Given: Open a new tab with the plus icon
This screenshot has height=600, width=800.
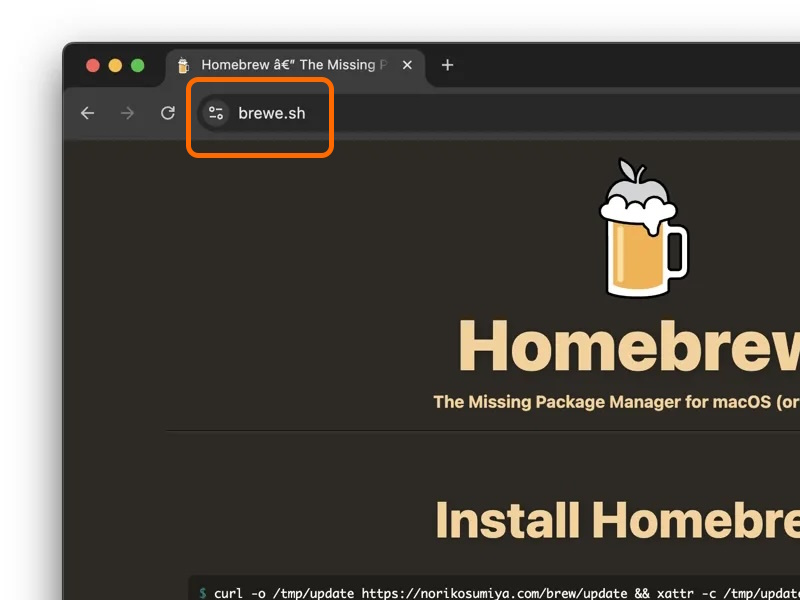Looking at the screenshot, I should pos(447,64).
